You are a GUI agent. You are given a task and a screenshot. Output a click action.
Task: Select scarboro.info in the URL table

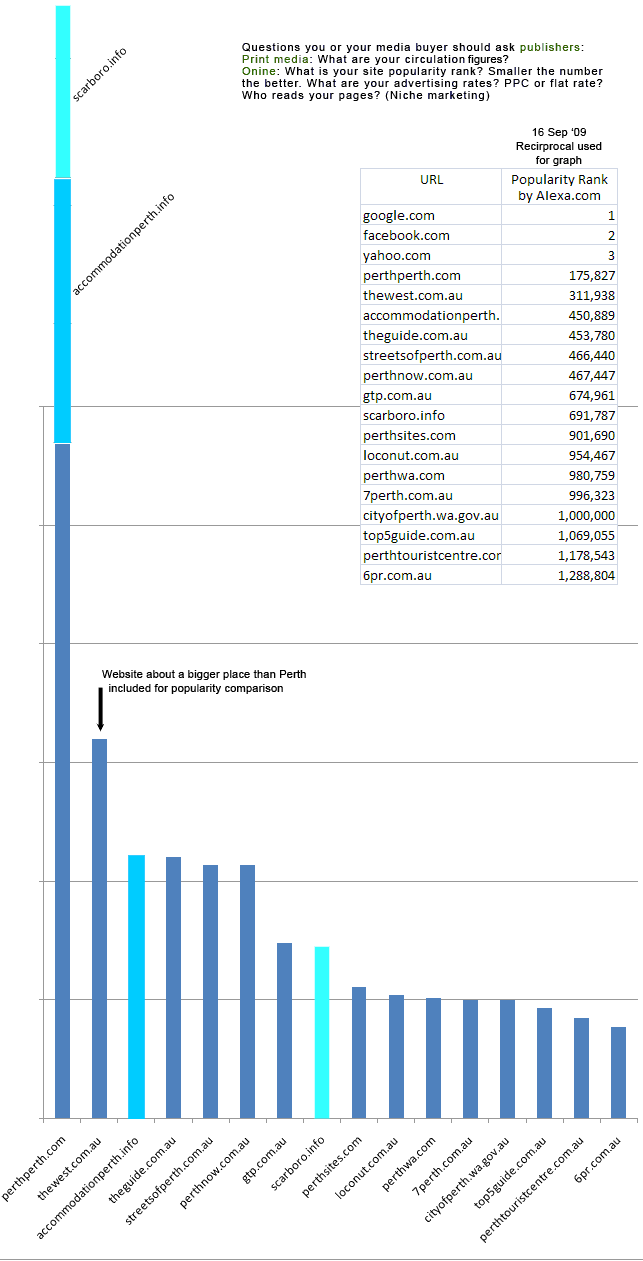431,415
